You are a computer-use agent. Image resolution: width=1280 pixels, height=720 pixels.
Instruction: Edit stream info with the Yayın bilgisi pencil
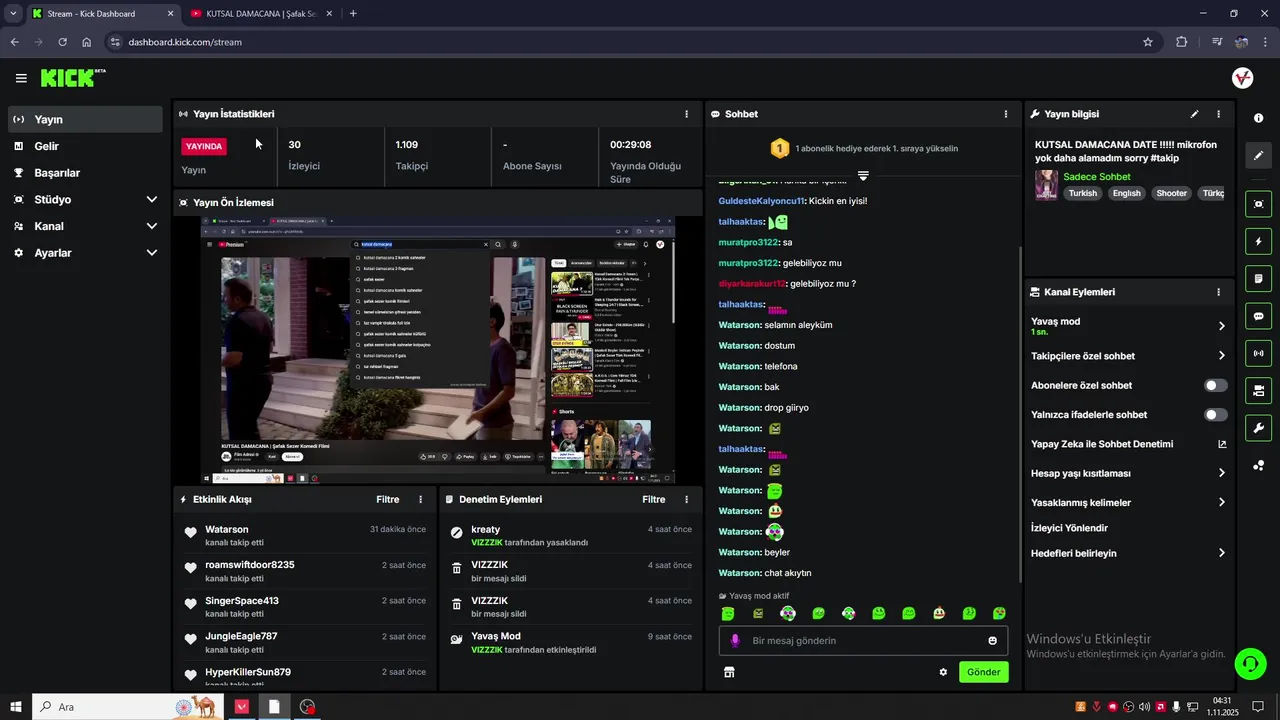pos(1194,114)
